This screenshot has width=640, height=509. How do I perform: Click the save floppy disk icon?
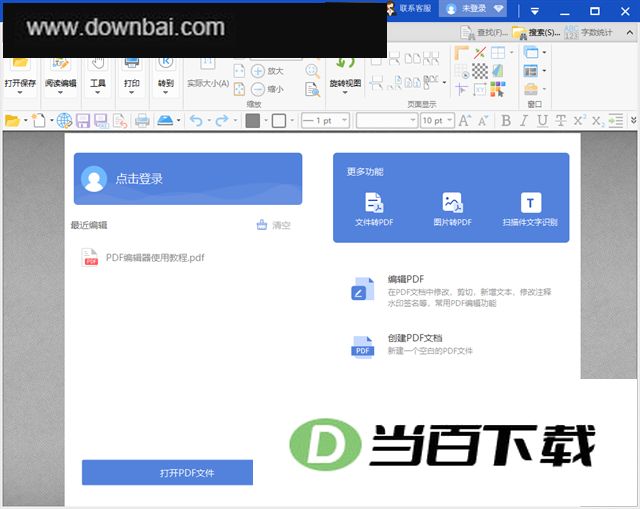83,121
